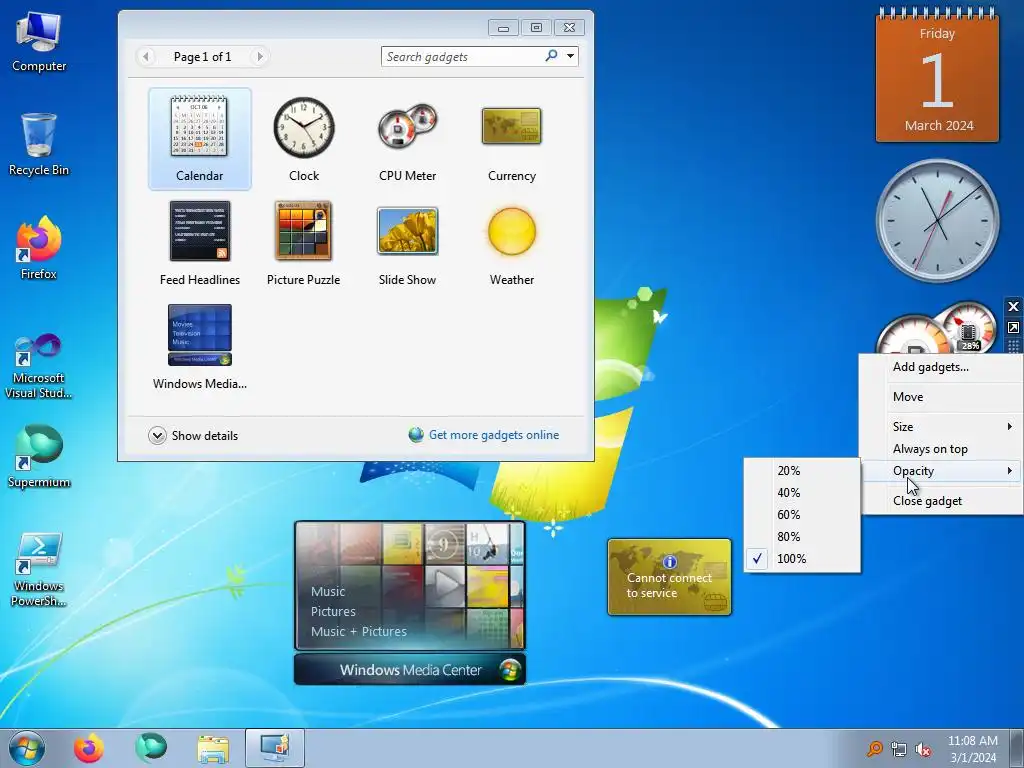Close the gadget gallery window
The width and height of the screenshot is (1024, 768).
click(x=569, y=28)
